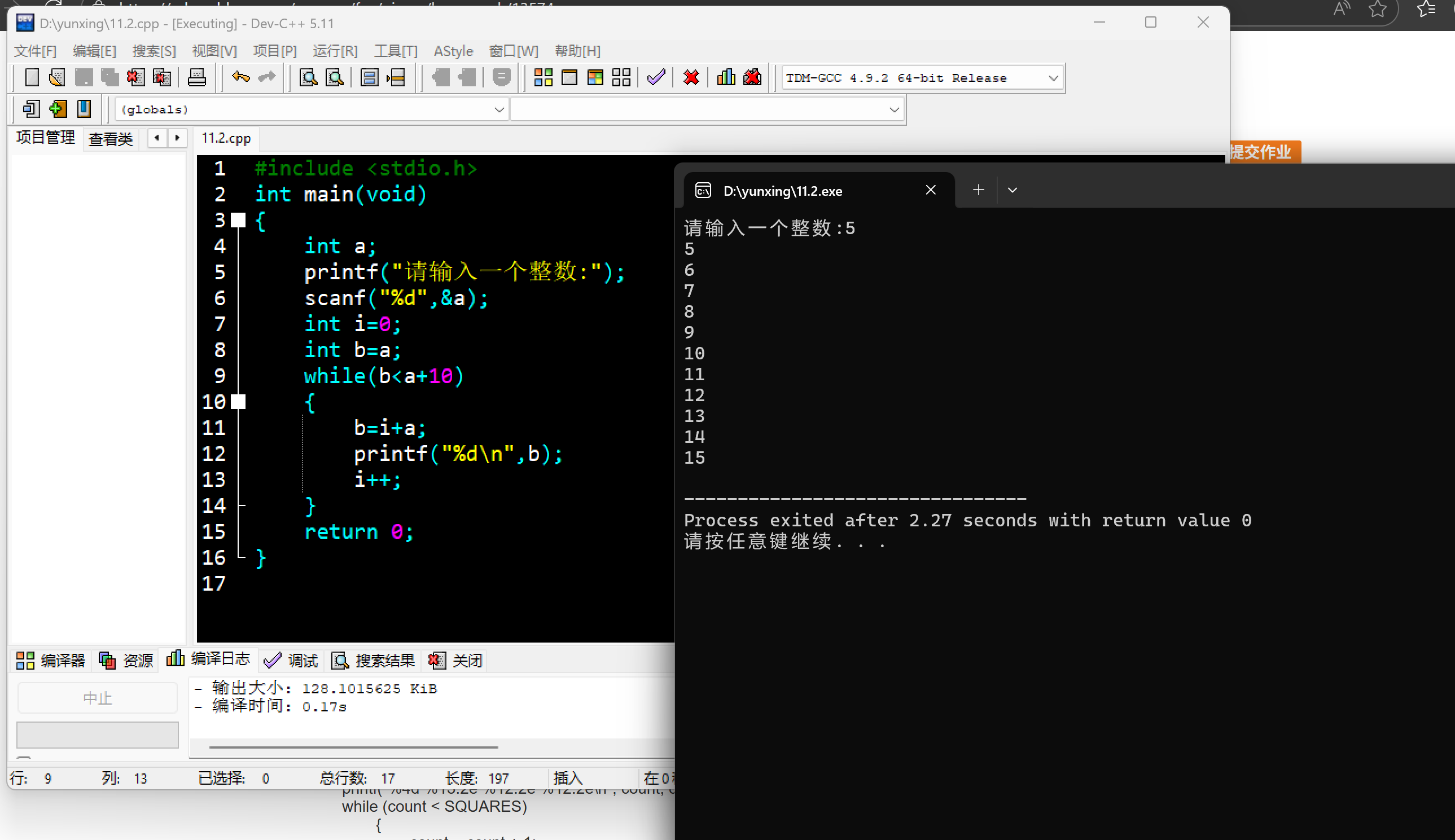1455x840 pixels.
Task: Open the console tab list chevron
Action: (x=1012, y=190)
